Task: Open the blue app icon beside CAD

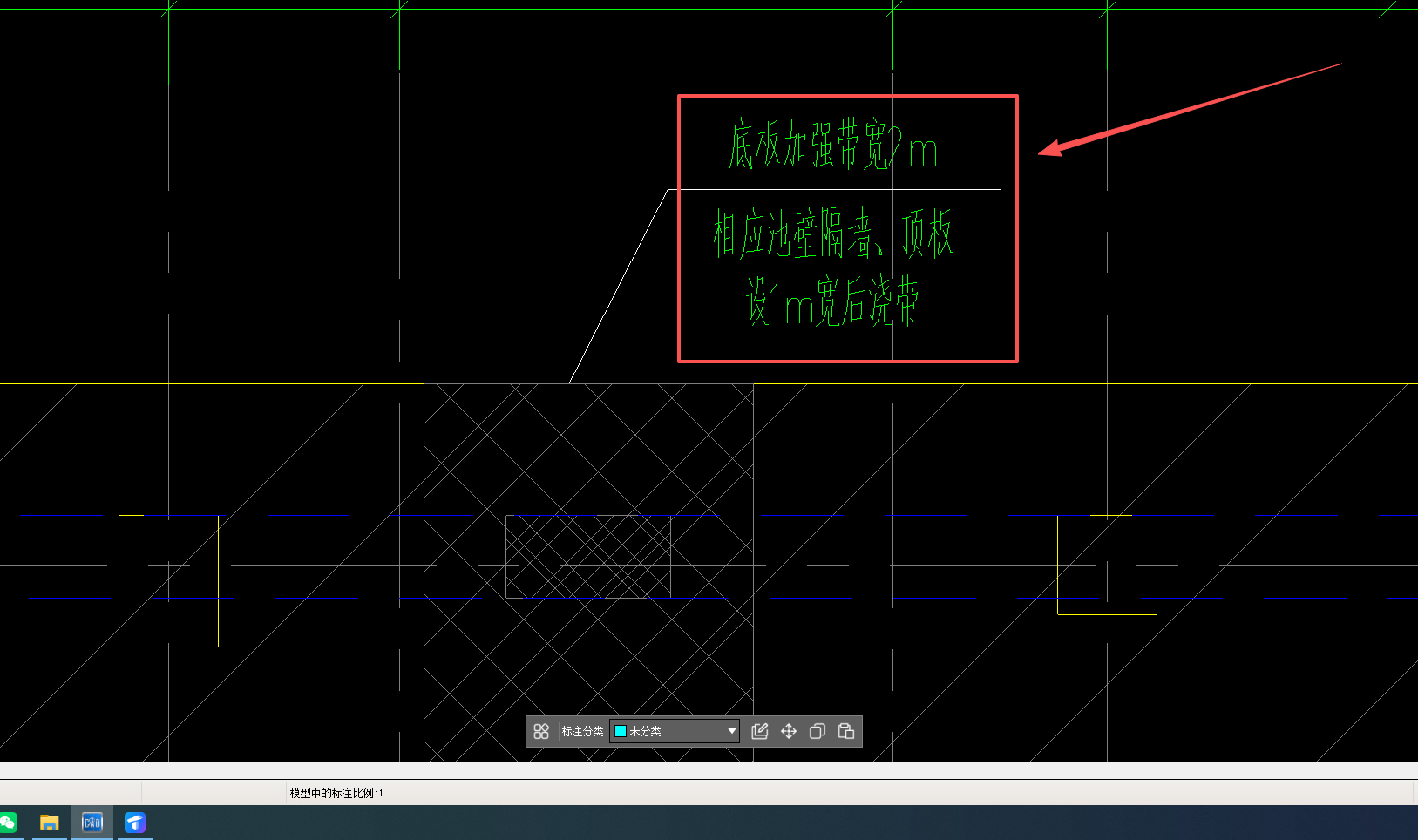Action: [135, 823]
